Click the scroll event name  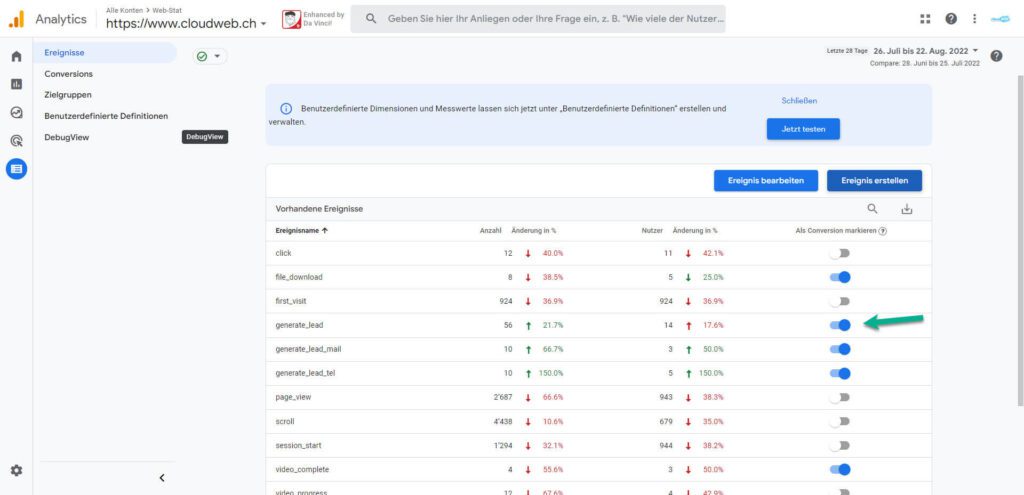click(x=285, y=421)
